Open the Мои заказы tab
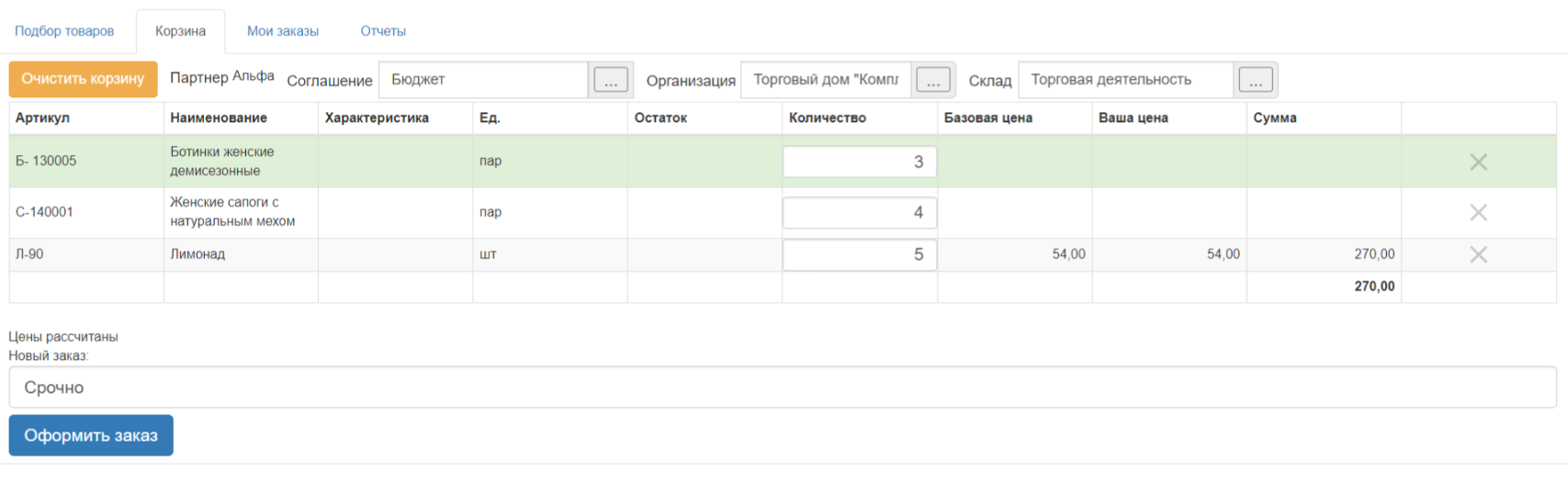This screenshot has width=1568, height=483. [283, 31]
